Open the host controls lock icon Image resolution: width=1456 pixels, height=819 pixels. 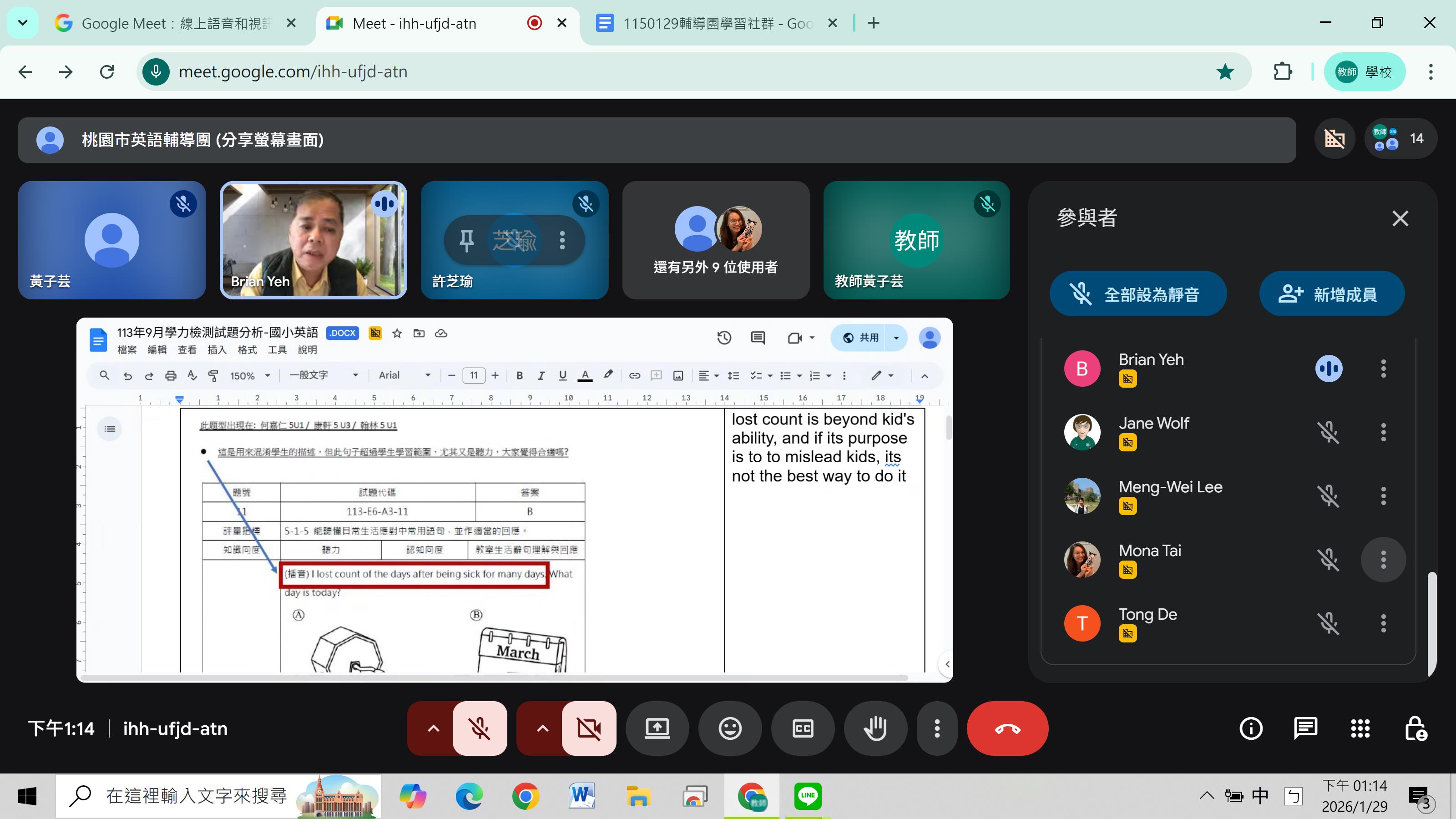pyautogui.click(x=1416, y=728)
